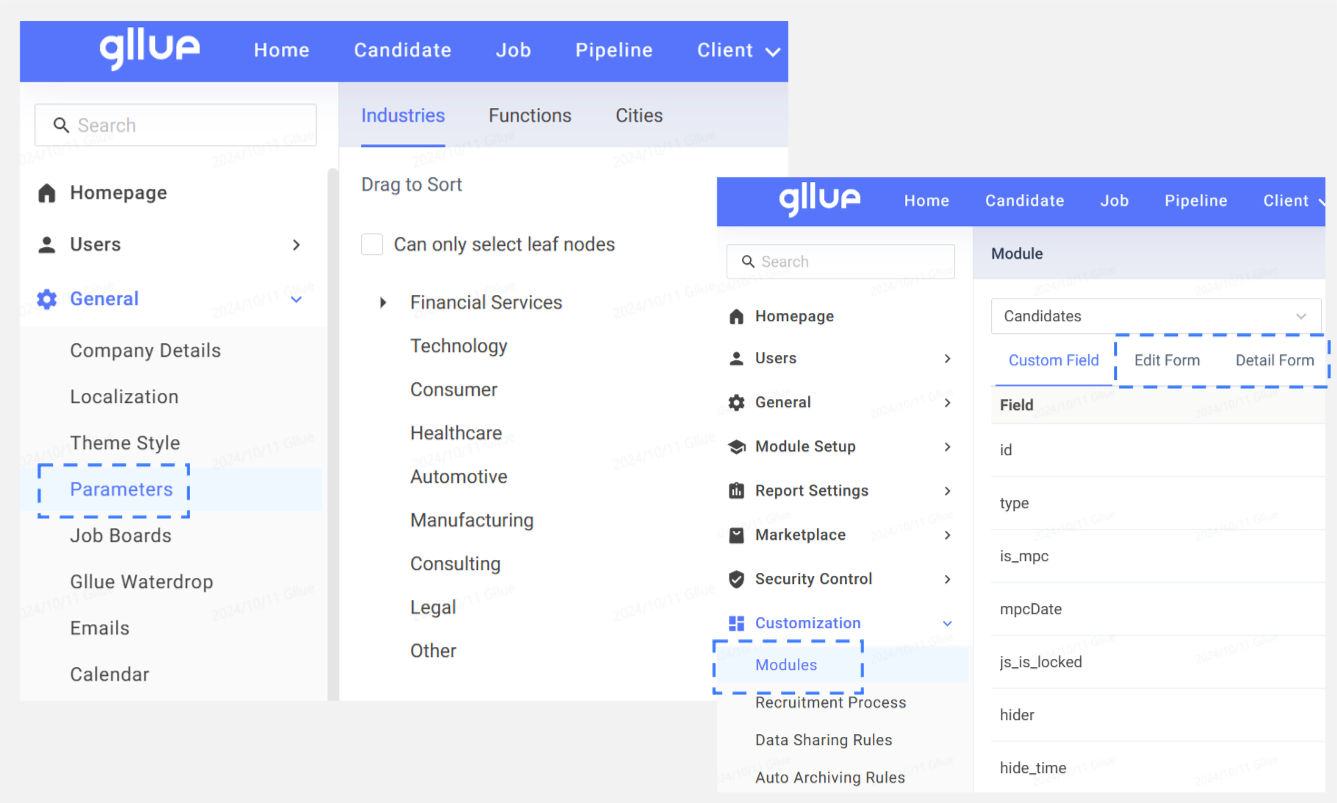
Task: Click General gear icon in left window
Action: (x=47, y=299)
